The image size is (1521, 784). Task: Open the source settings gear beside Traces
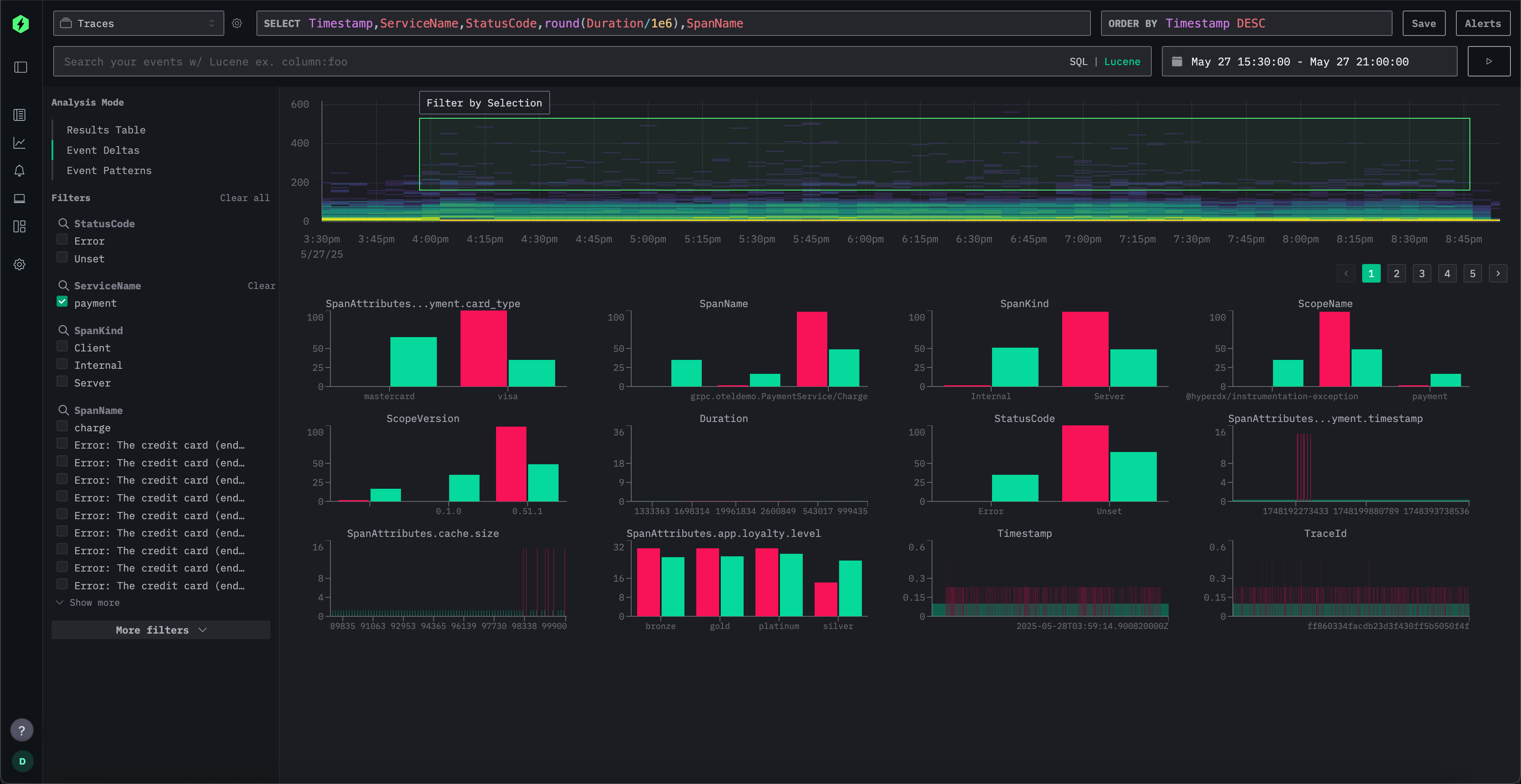237,23
